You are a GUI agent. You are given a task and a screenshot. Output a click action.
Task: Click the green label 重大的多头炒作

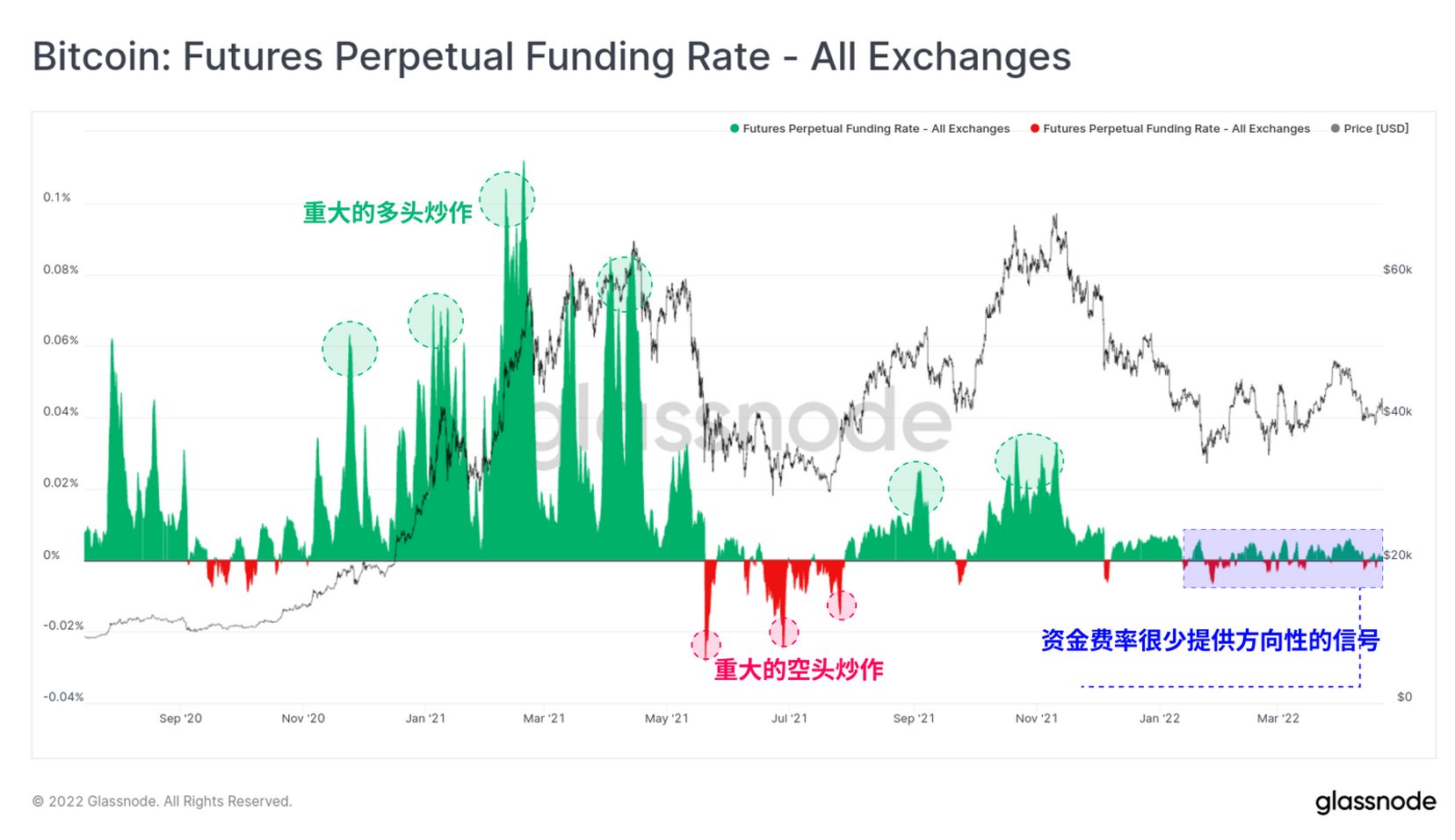click(x=387, y=213)
